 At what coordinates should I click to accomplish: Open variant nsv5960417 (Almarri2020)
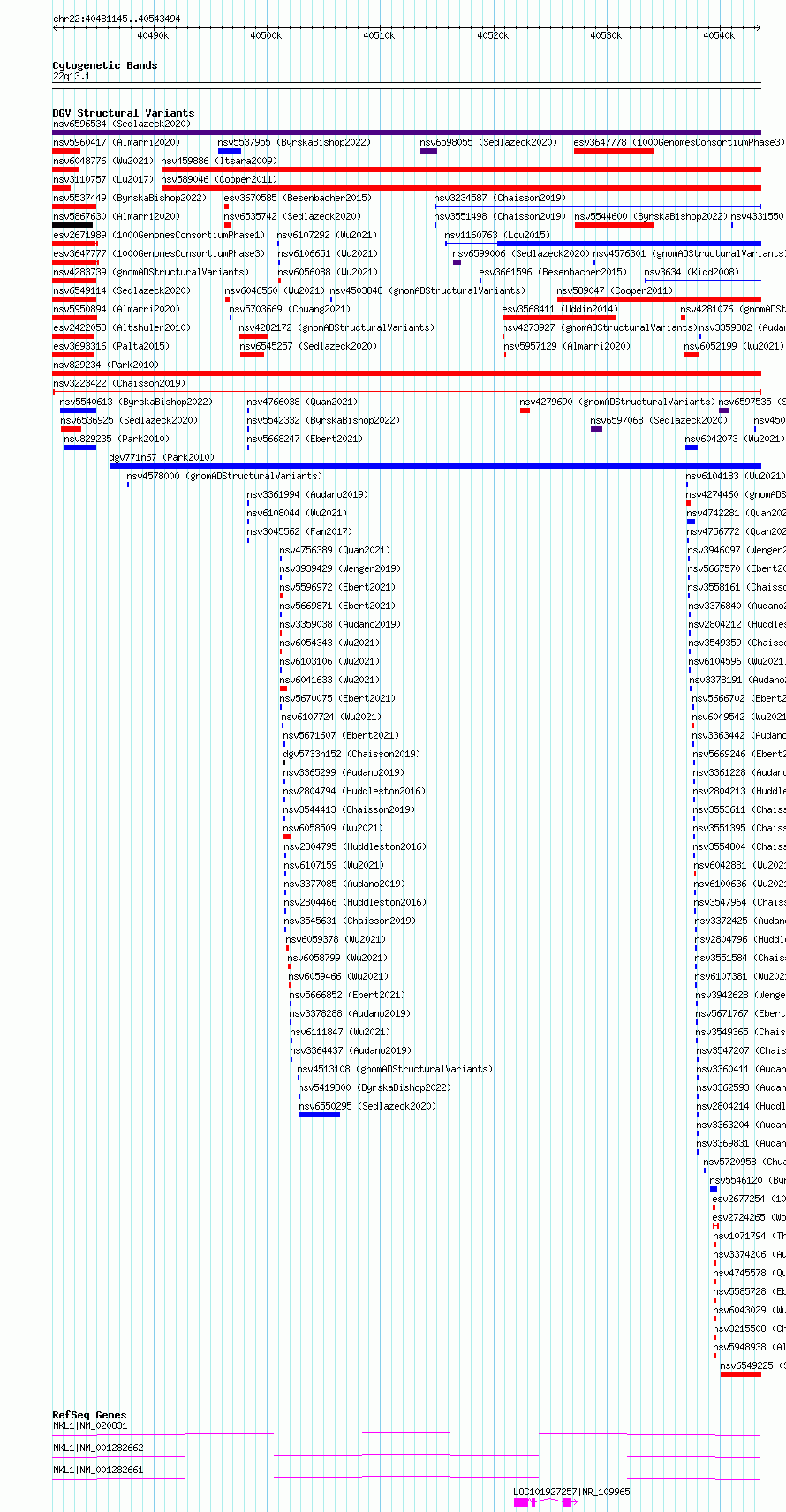tap(117, 142)
